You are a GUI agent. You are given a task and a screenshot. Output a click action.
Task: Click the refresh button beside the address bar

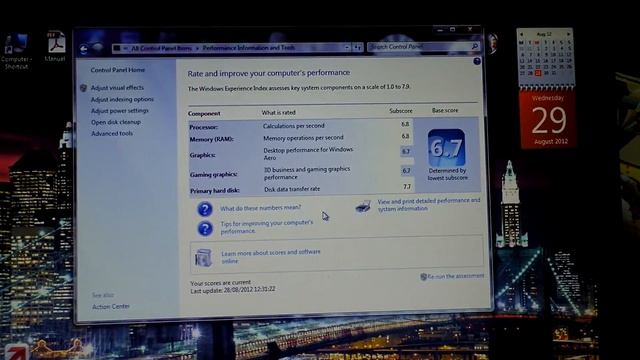point(358,48)
